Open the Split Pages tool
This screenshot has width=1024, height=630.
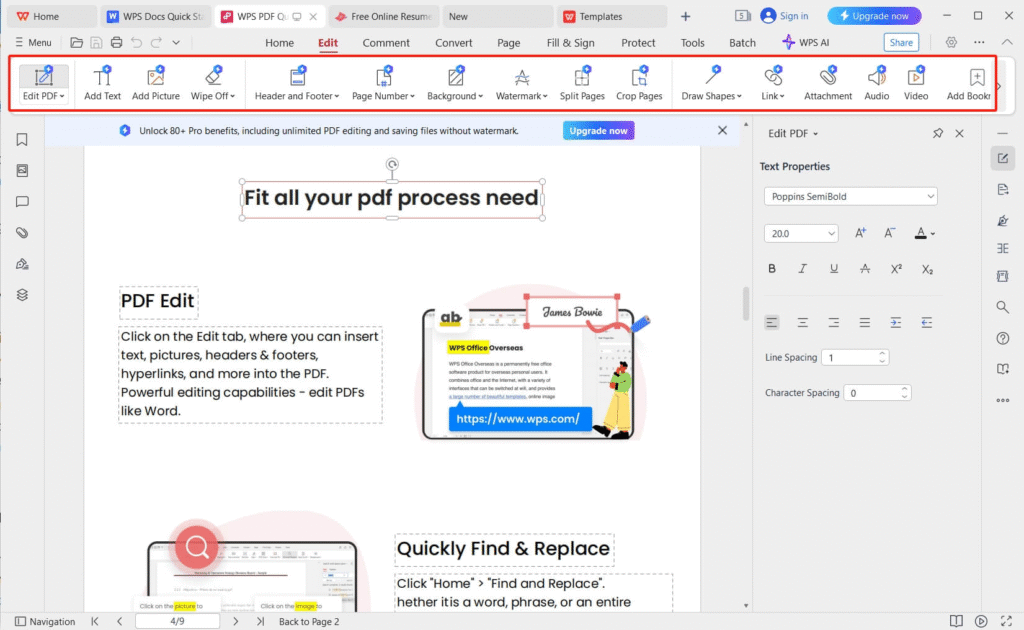tap(582, 84)
